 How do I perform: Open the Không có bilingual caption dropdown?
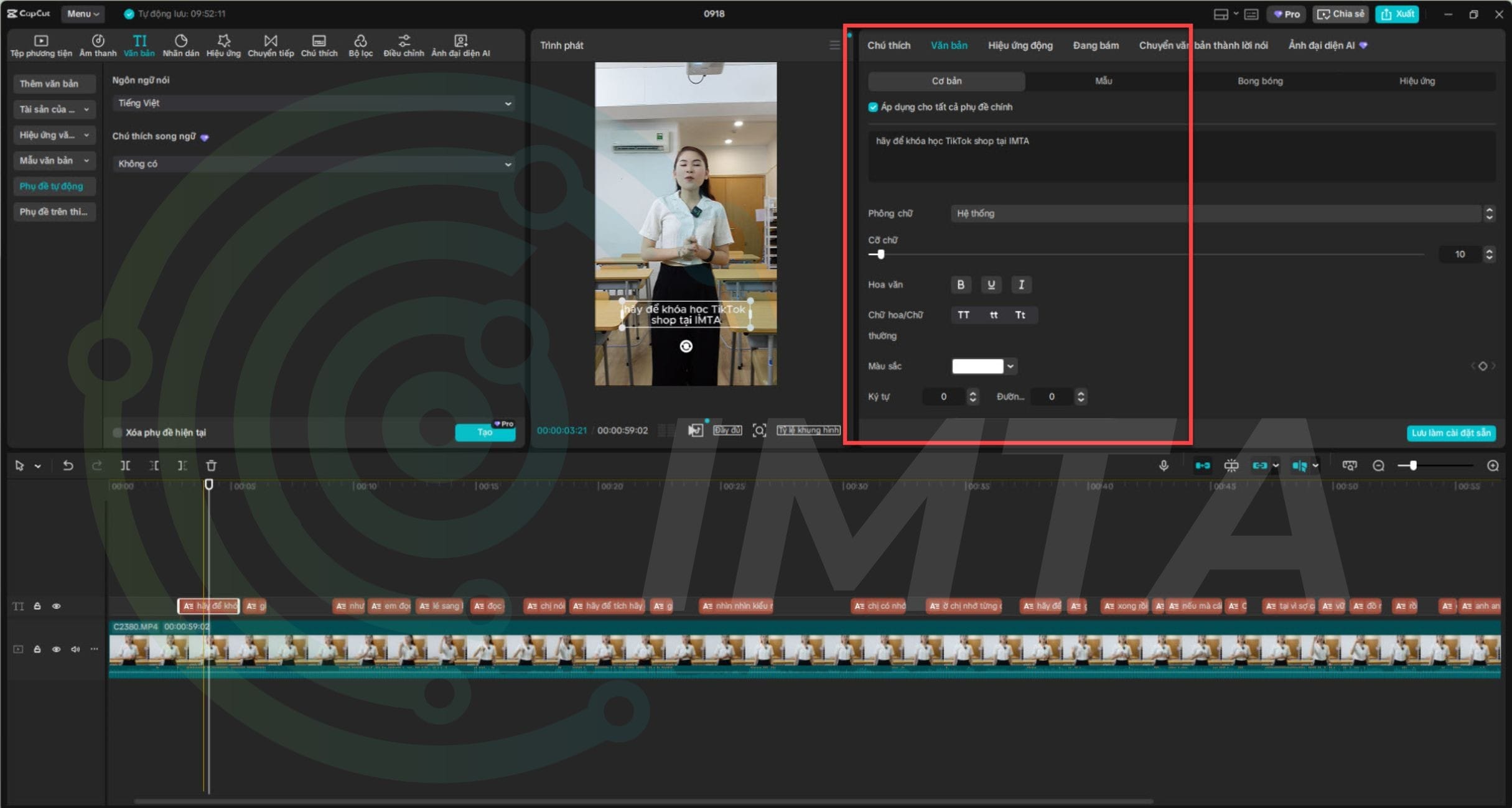click(x=313, y=164)
